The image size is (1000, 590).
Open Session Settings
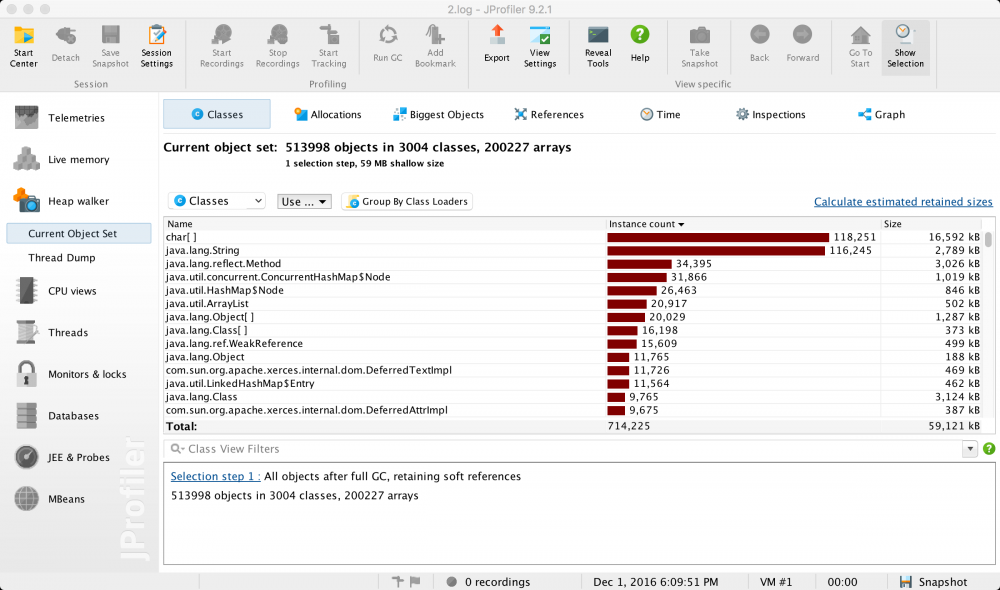click(156, 46)
